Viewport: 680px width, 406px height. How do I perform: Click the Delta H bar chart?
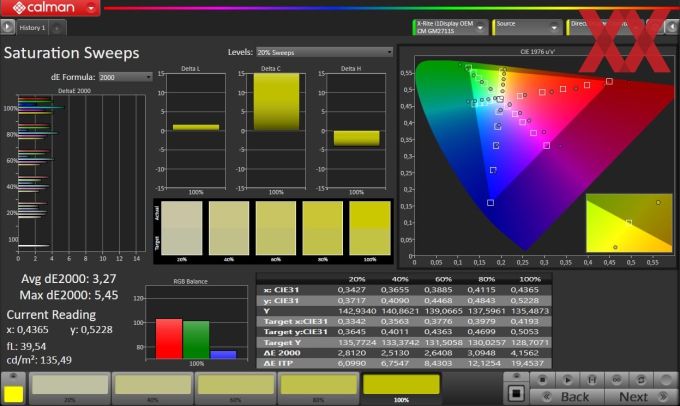pyautogui.click(x=356, y=130)
